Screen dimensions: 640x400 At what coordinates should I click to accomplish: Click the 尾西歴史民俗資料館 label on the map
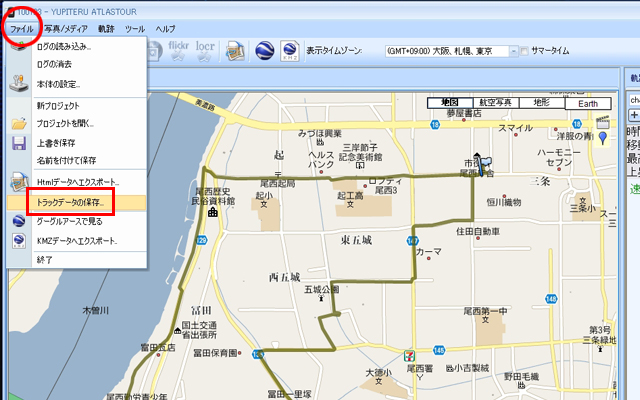coord(213,196)
